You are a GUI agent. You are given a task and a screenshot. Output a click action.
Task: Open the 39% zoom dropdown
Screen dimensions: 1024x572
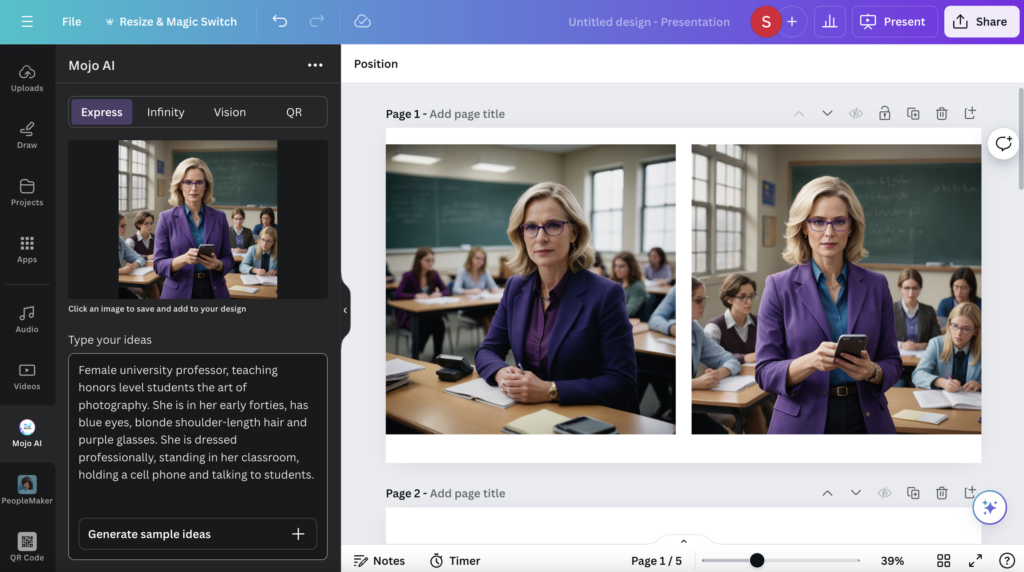pyautogui.click(x=892, y=561)
